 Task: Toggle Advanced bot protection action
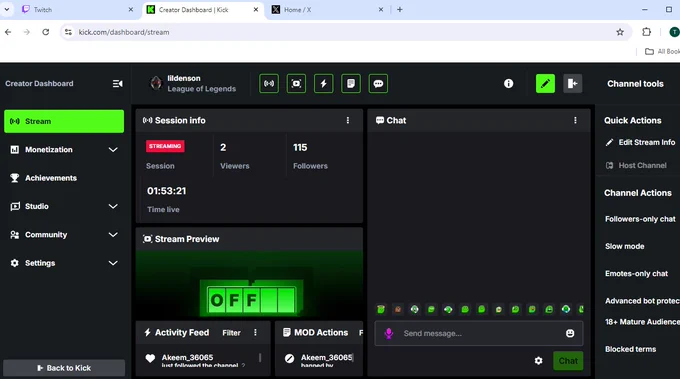(x=642, y=301)
